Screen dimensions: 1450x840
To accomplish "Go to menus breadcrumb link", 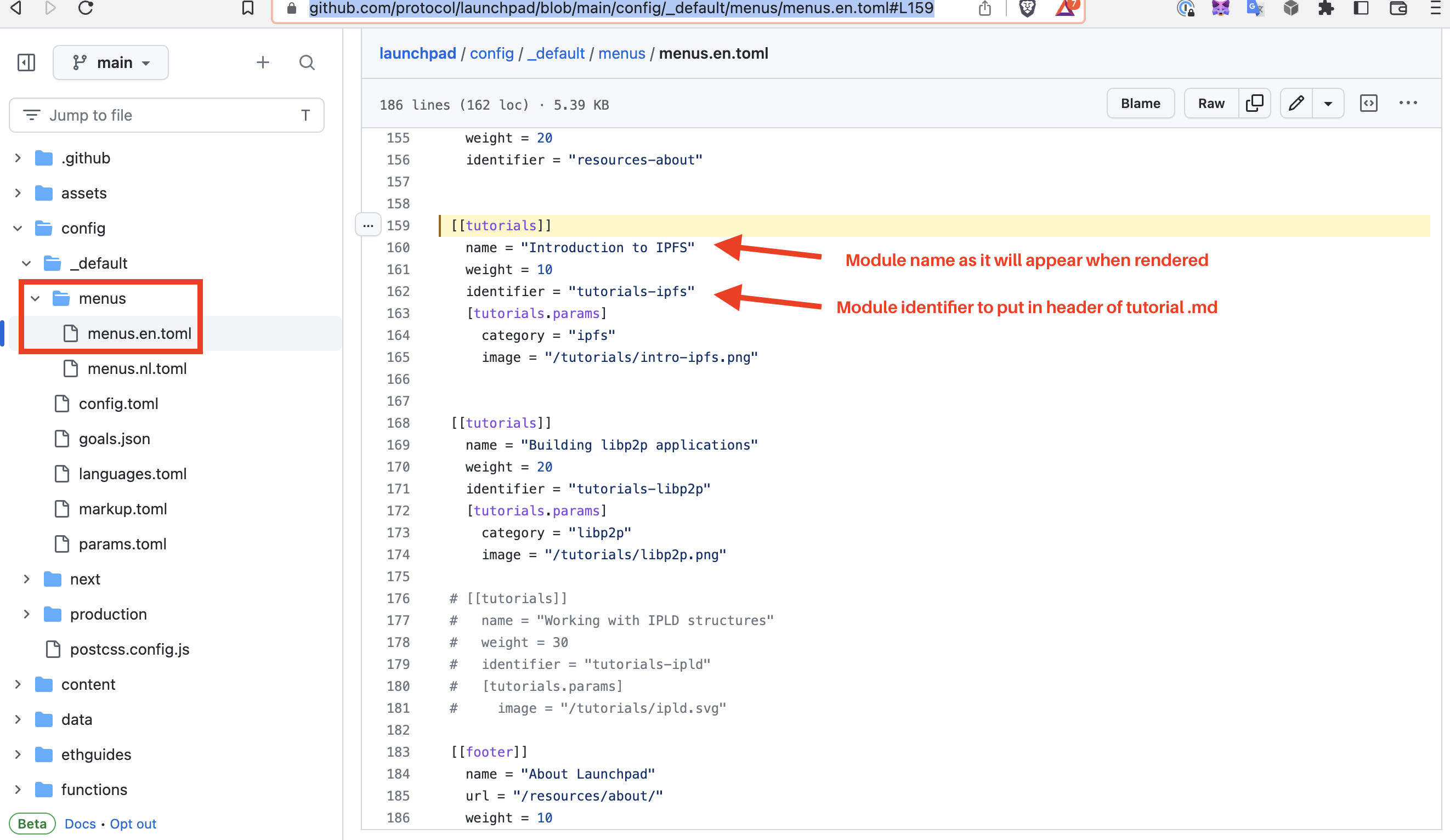I will point(622,54).
